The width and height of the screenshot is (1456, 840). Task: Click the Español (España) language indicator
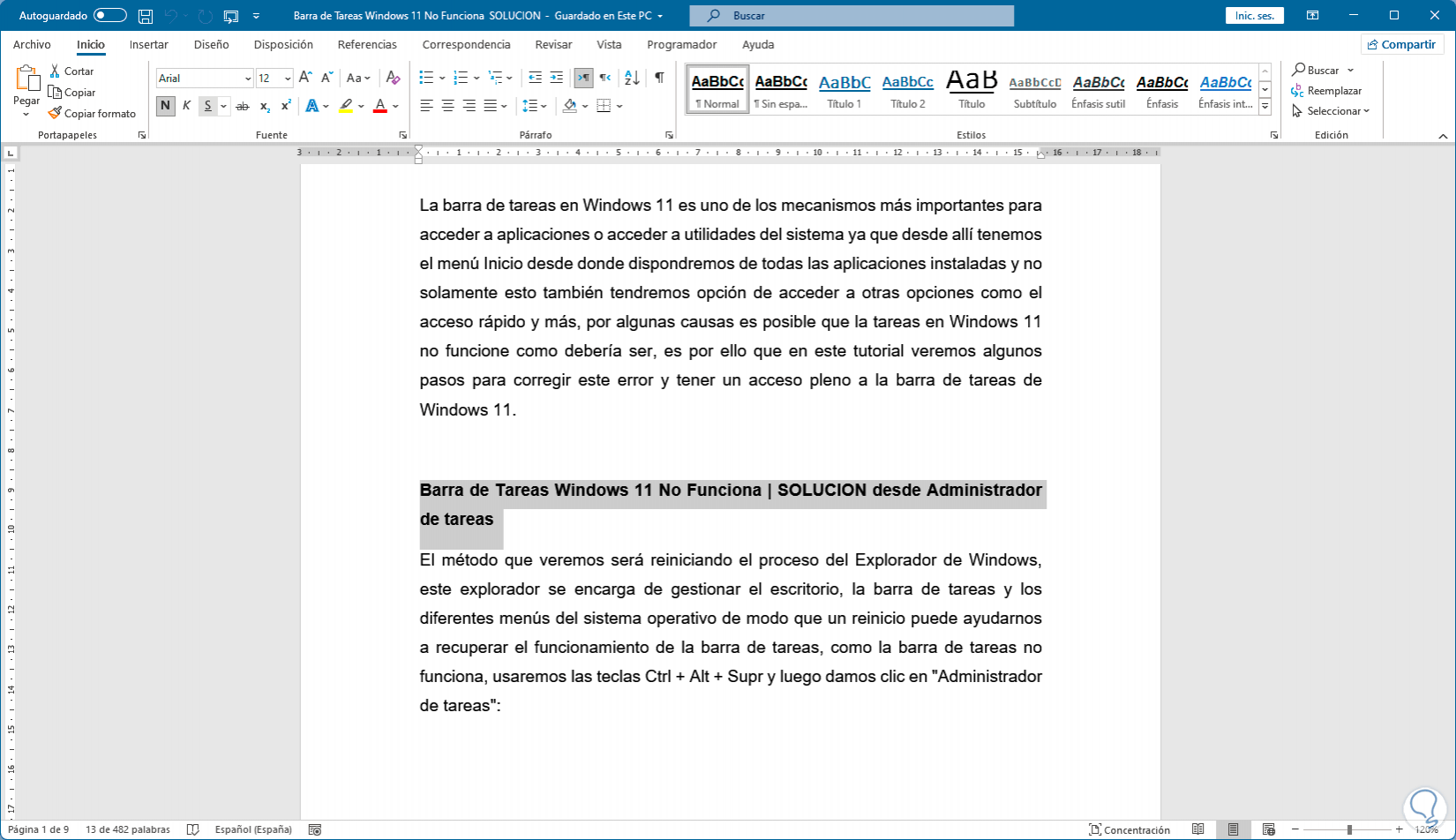pos(253,829)
